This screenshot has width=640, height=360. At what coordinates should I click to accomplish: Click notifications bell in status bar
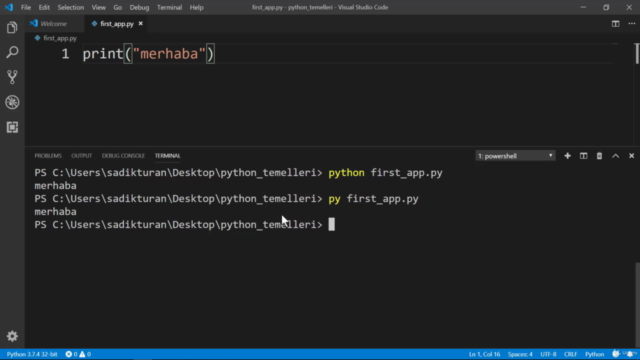pos(630,354)
